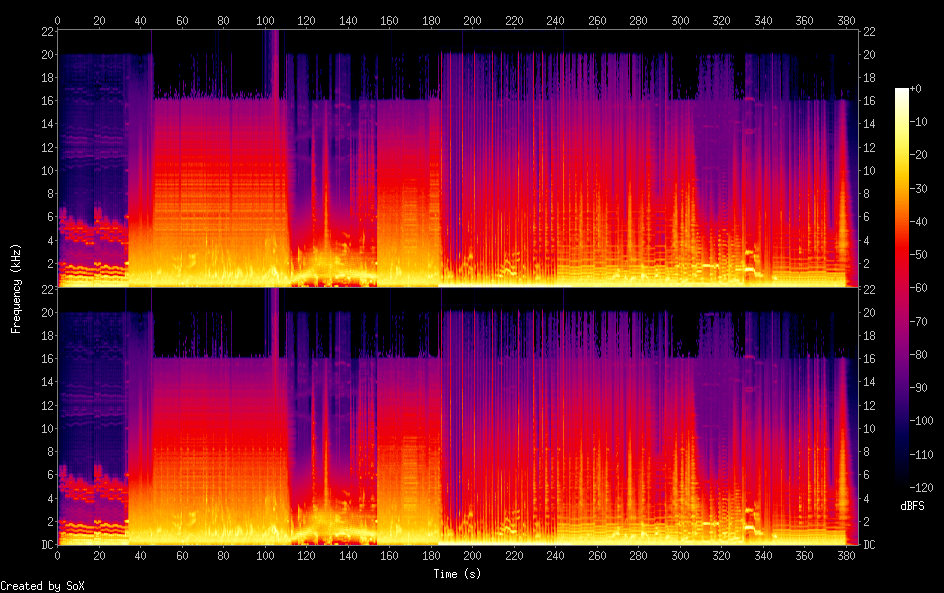Viewport: 944px width, 593px height.
Task: Click the "-100" color scale label
Action: coord(921,421)
